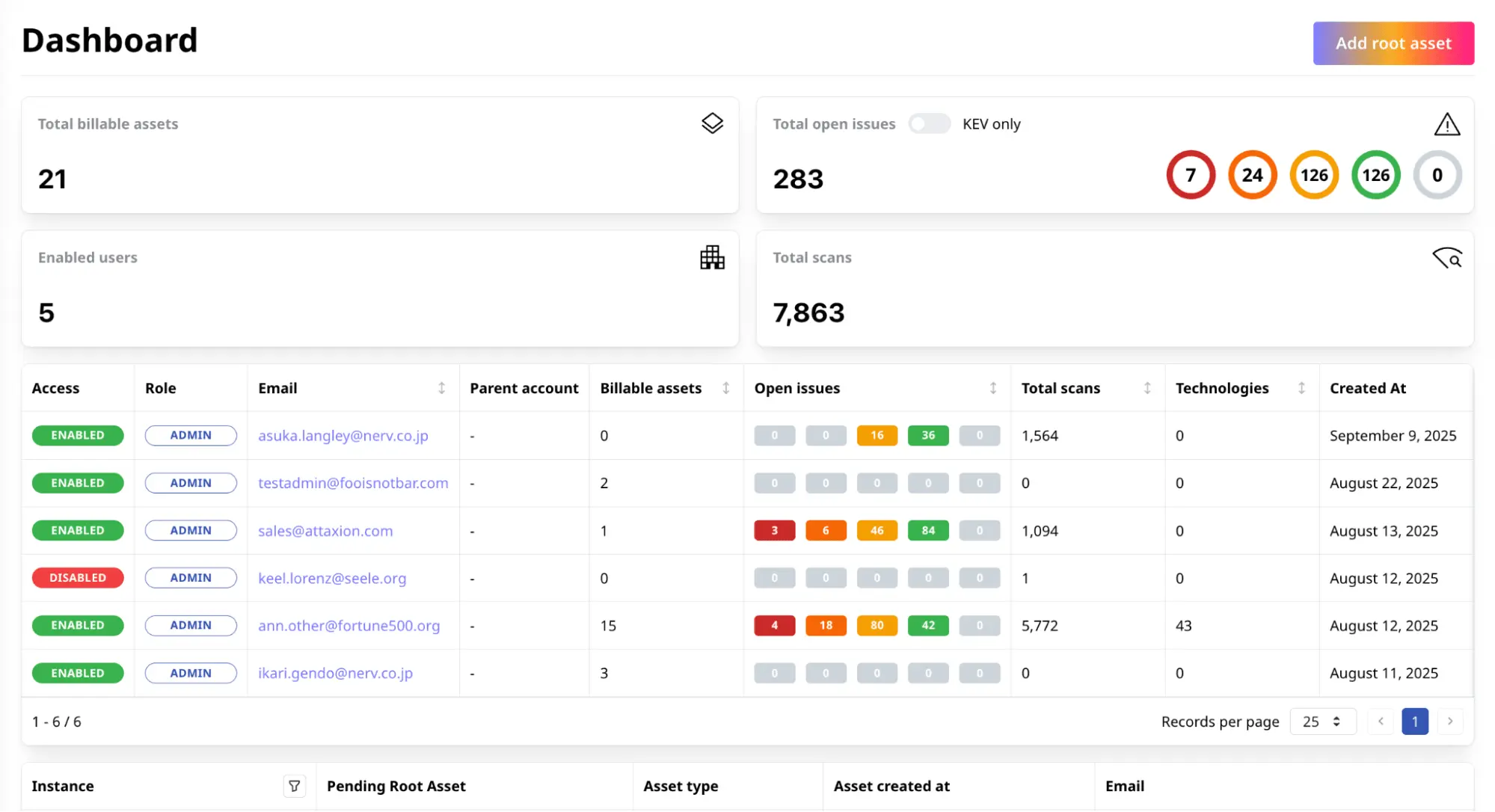Click the orange high issues circle showing 24
Image resolution: width=1495 pixels, height=812 pixels.
coord(1252,175)
